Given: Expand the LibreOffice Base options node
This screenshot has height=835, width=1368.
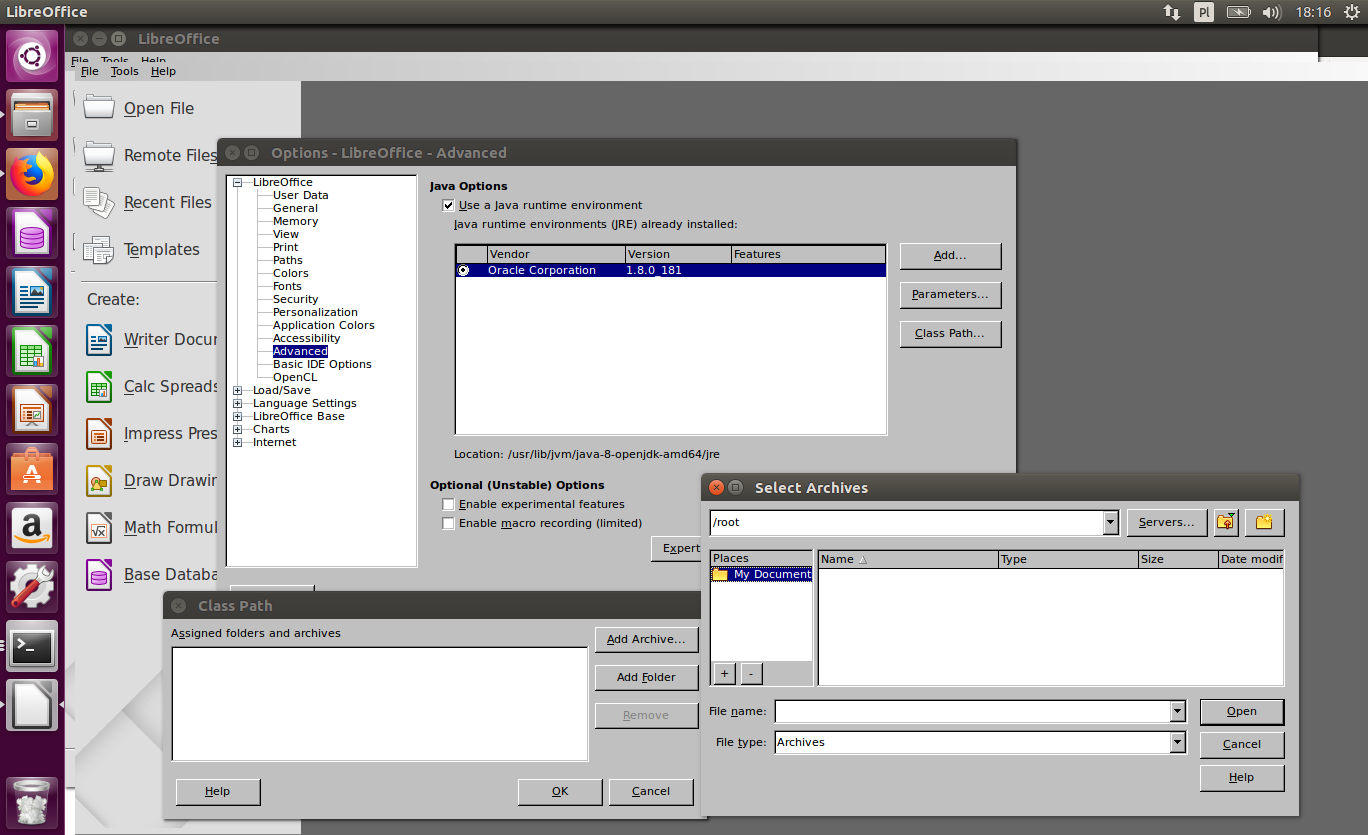Looking at the screenshot, I should coord(238,416).
